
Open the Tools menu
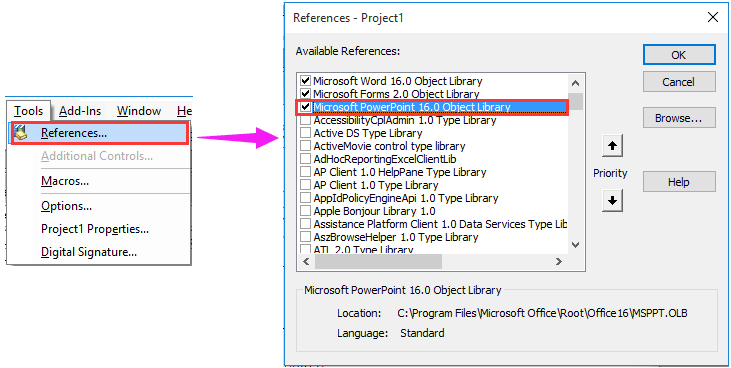[28, 111]
